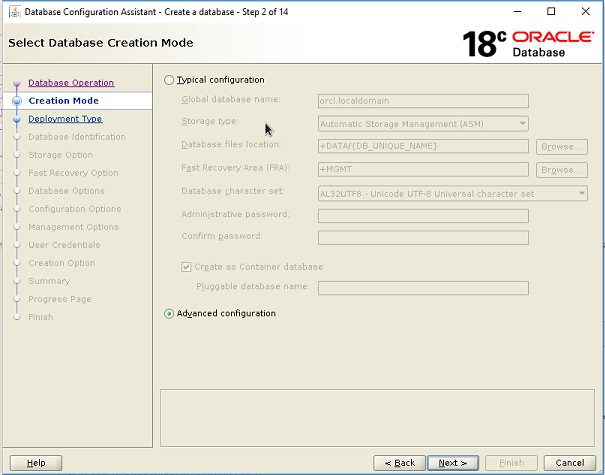Go to previous step with Back
This screenshot has width=605, height=475.
pos(399,463)
